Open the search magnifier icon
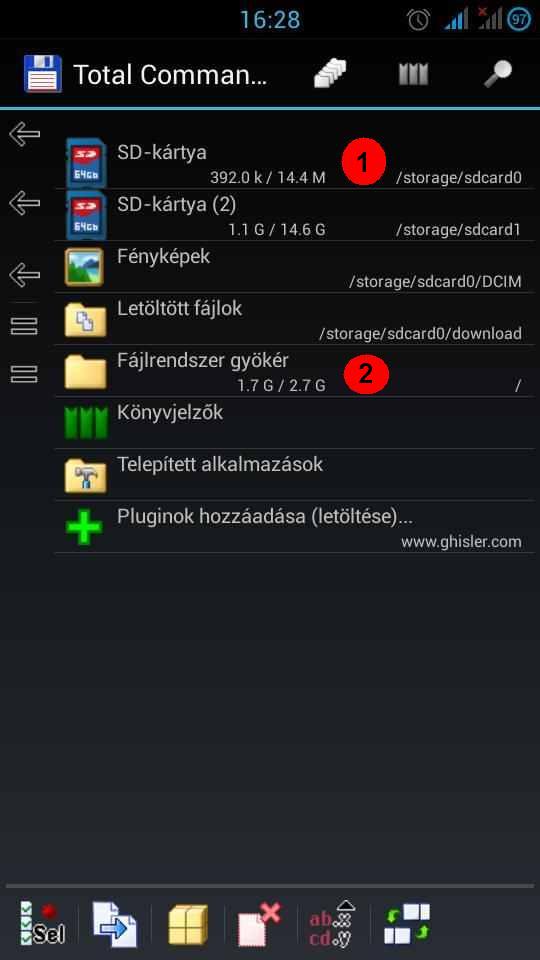This screenshot has width=540, height=960. tap(498, 74)
